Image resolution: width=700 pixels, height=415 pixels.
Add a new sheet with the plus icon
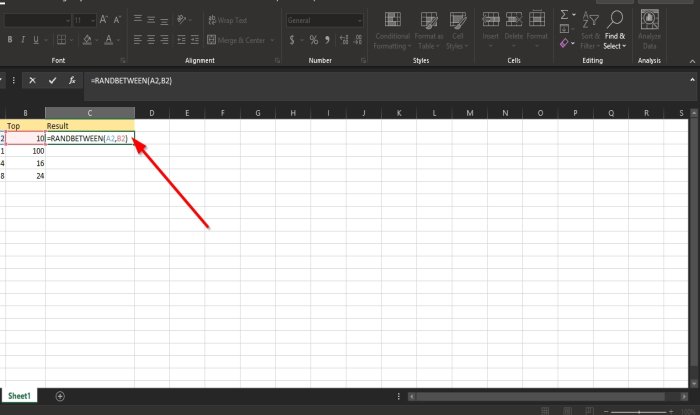[60, 396]
